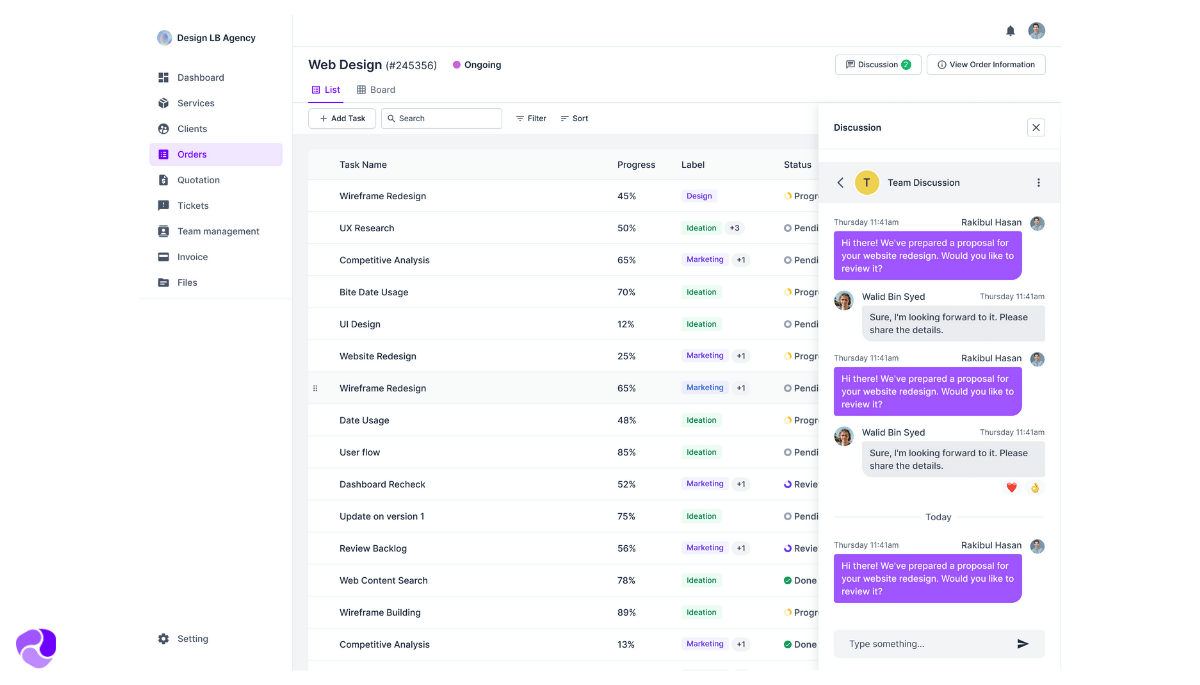Open the Sort options
Image resolution: width=1200 pixels, height=685 pixels.
(x=574, y=118)
